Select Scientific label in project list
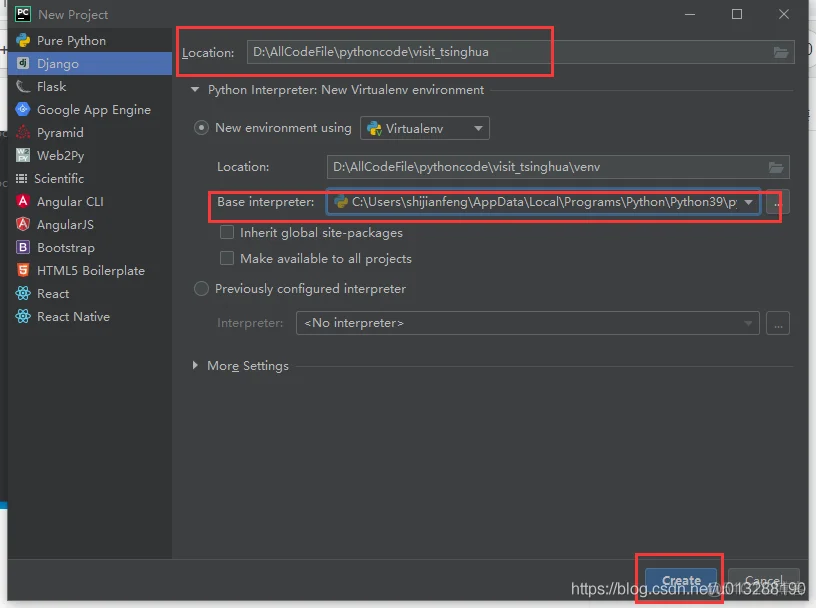Screen dimensions: 816x608 59,179
